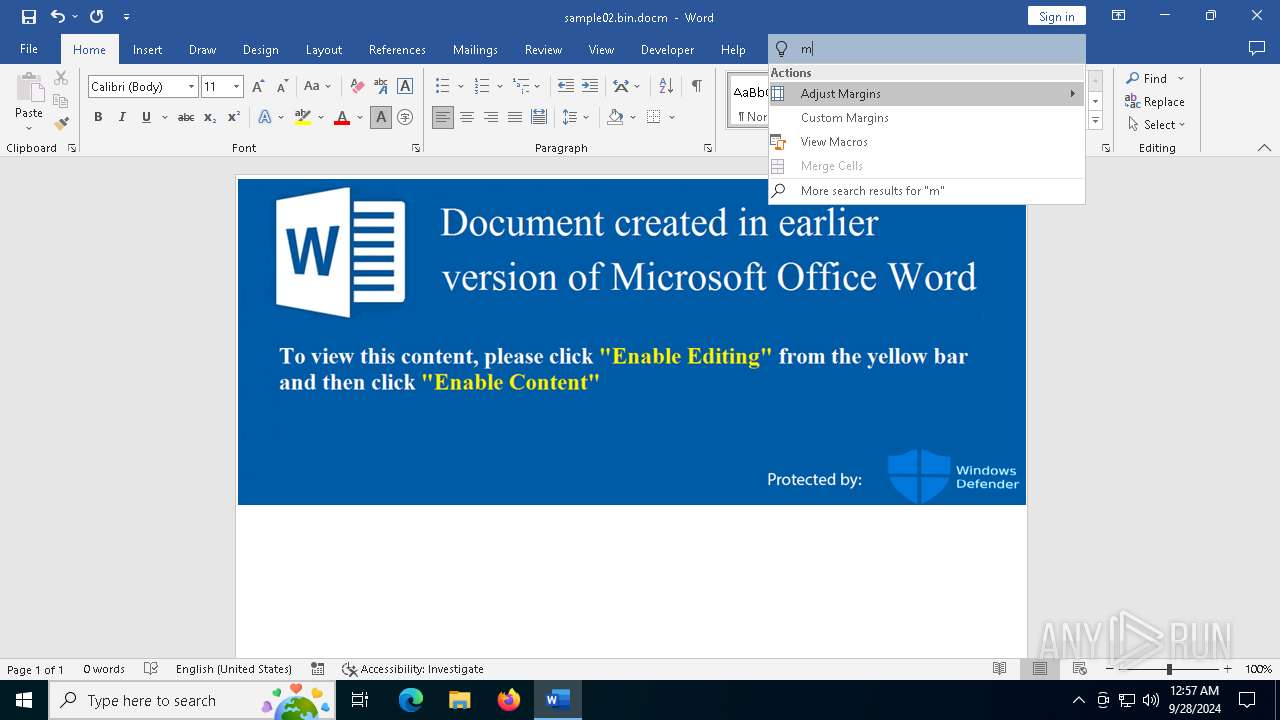
Task: Toggle Superscript formatting
Action: tap(234, 117)
